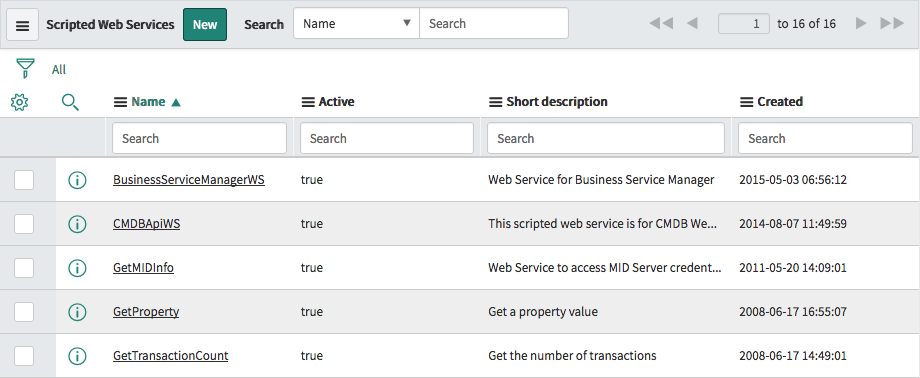
Task: Click the All breadcrumb filter
Action: tap(59, 70)
